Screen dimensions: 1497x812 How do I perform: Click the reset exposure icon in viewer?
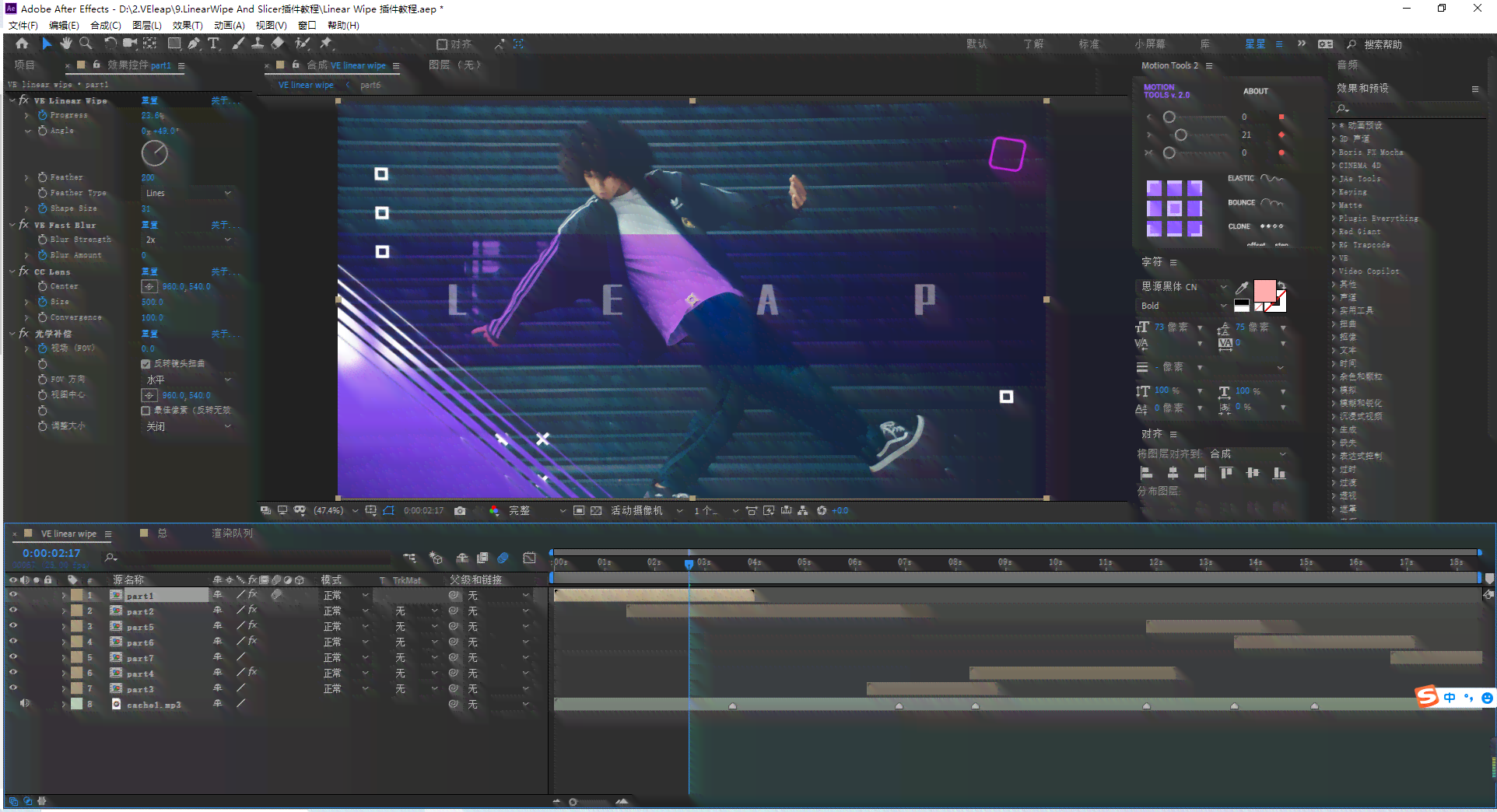point(822,511)
